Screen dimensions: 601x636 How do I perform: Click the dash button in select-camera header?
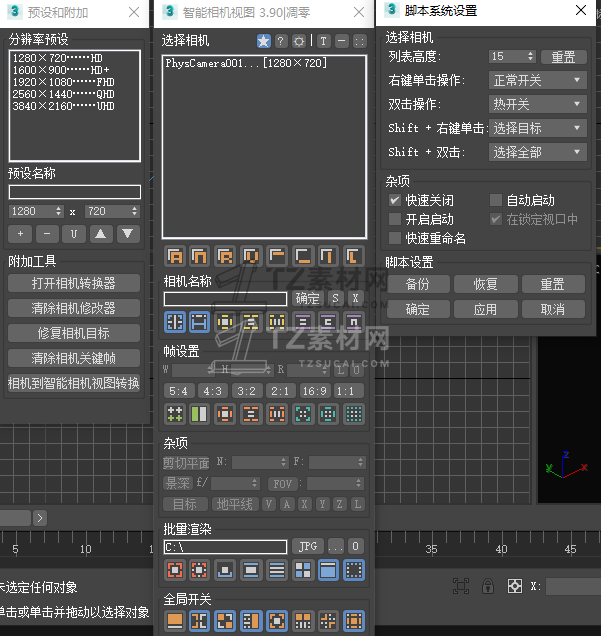coord(342,41)
